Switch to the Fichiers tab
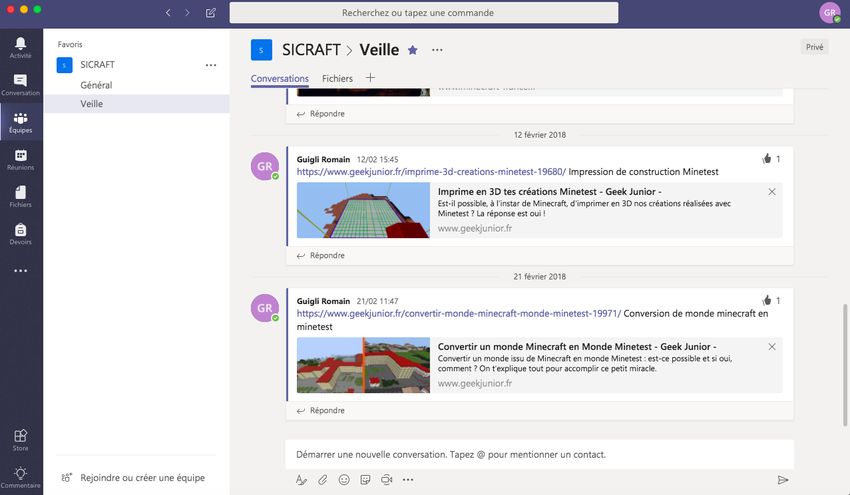This screenshot has width=850, height=495. 337,79
